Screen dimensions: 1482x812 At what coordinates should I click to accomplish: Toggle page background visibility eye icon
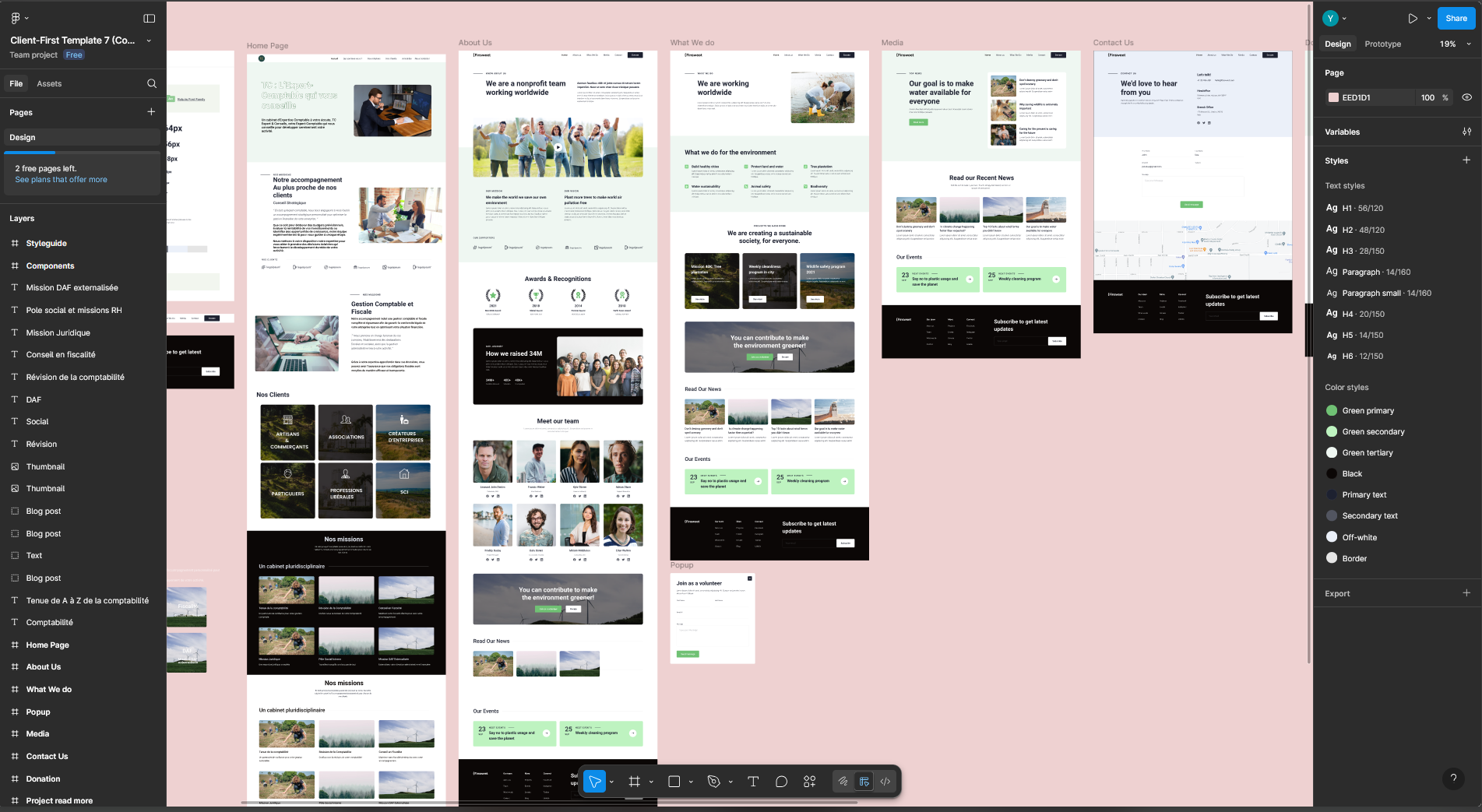[x=1466, y=97]
